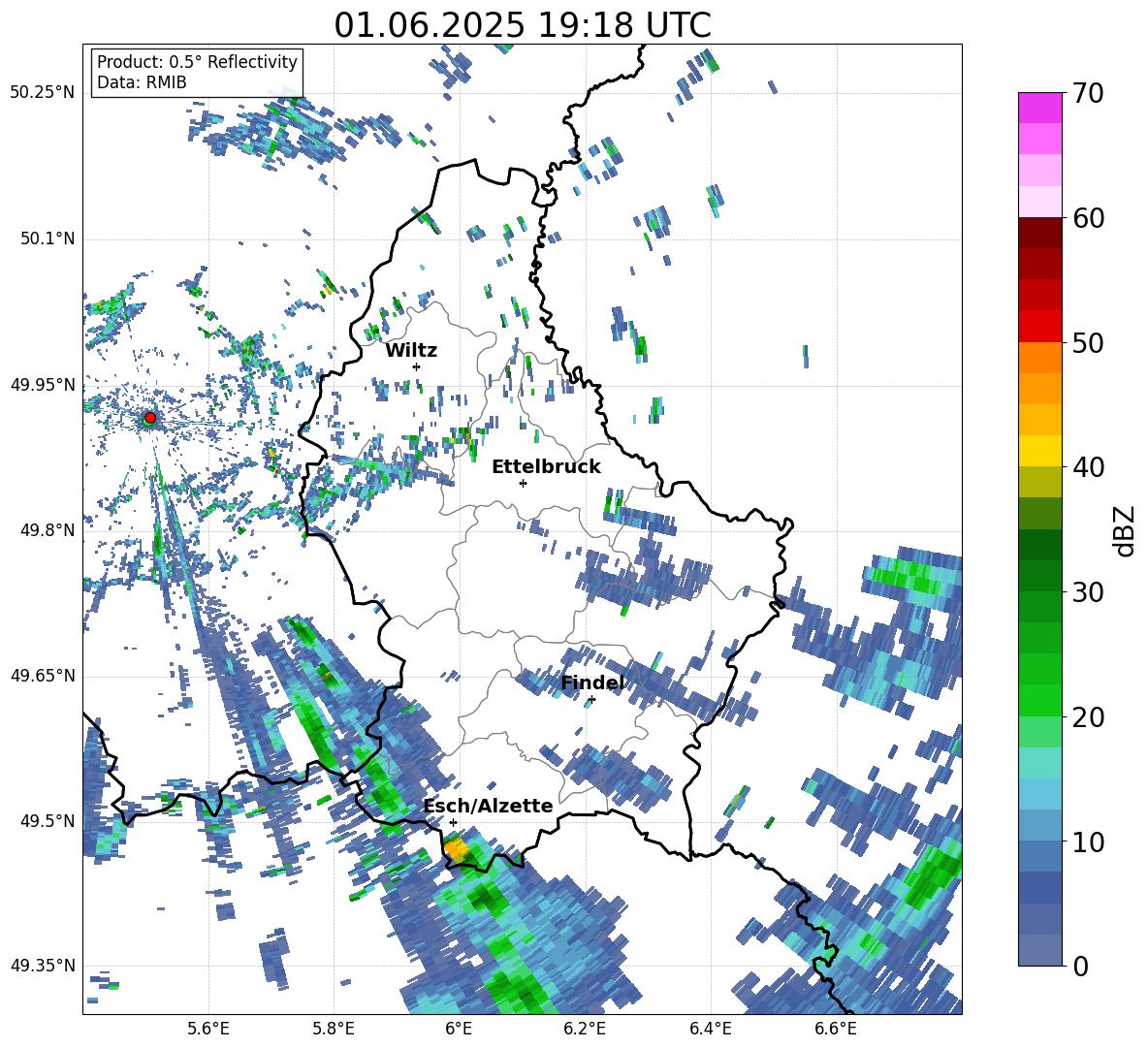Click the dark maroon colorbar segment below 60
The height and width of the screenshot is (1048, 1148).
[x=1039, y=233]
